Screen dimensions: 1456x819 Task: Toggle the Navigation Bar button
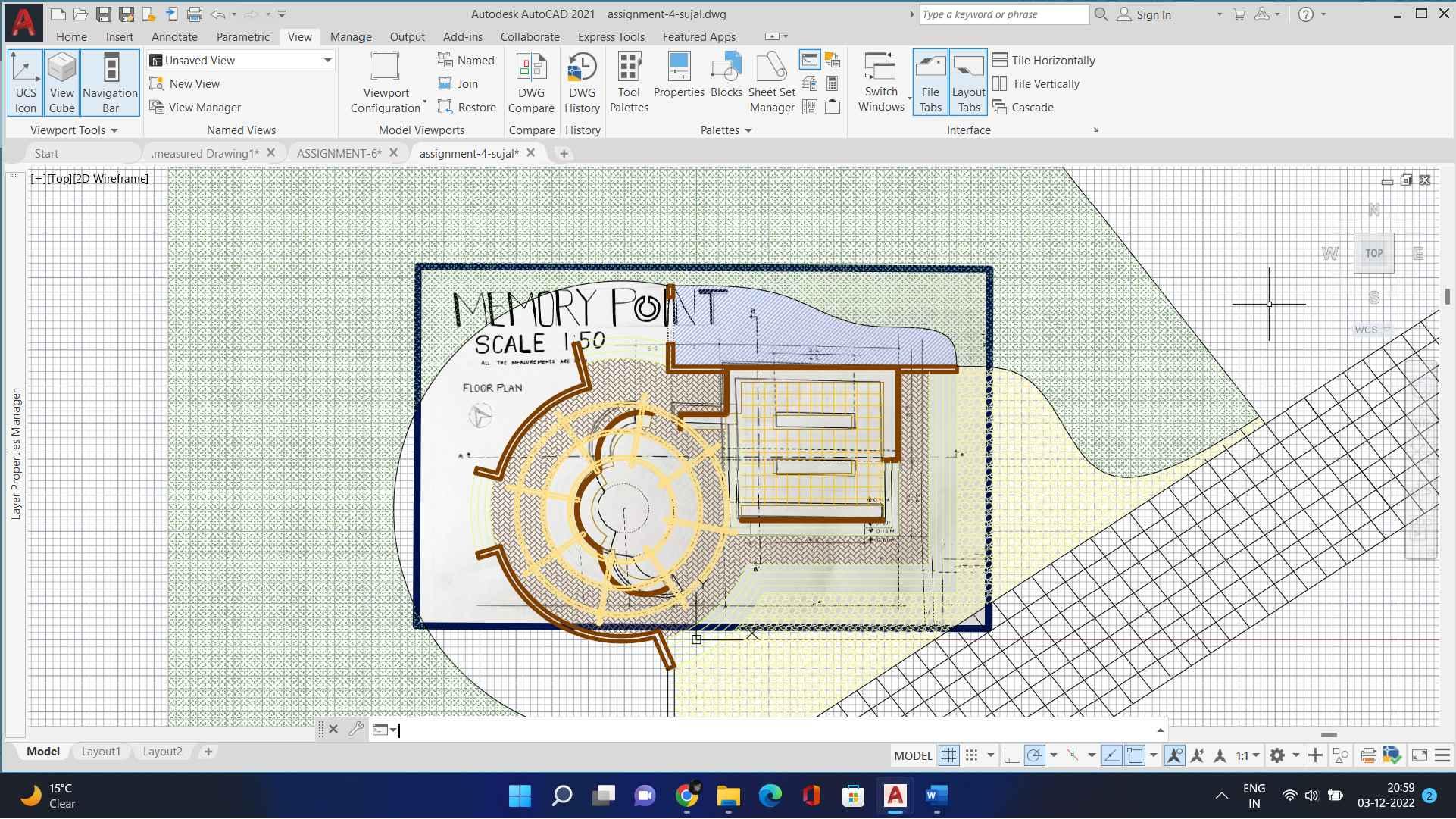(x=111, y=82)
